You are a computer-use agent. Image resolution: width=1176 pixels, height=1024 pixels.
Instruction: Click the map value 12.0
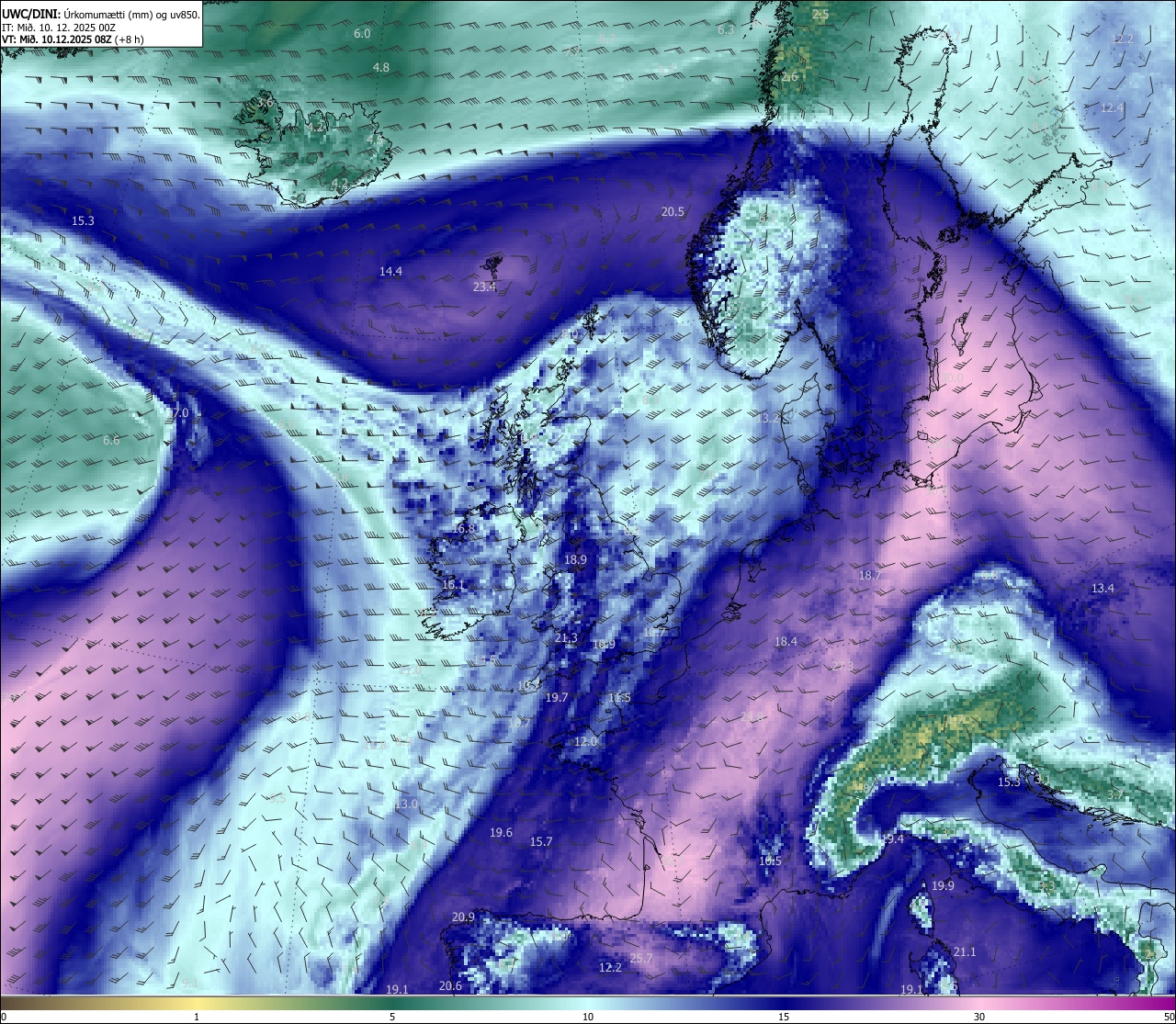[585, 742]
